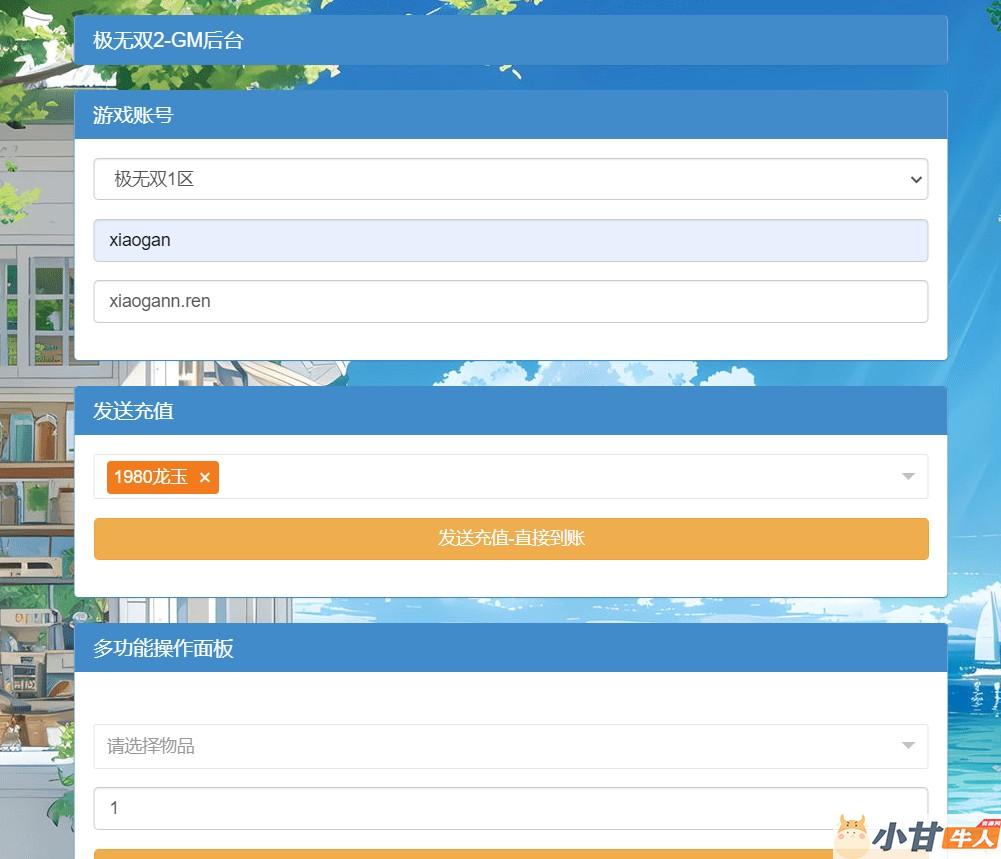Expand the recharge amount dropdown arrow

(908, 477)
